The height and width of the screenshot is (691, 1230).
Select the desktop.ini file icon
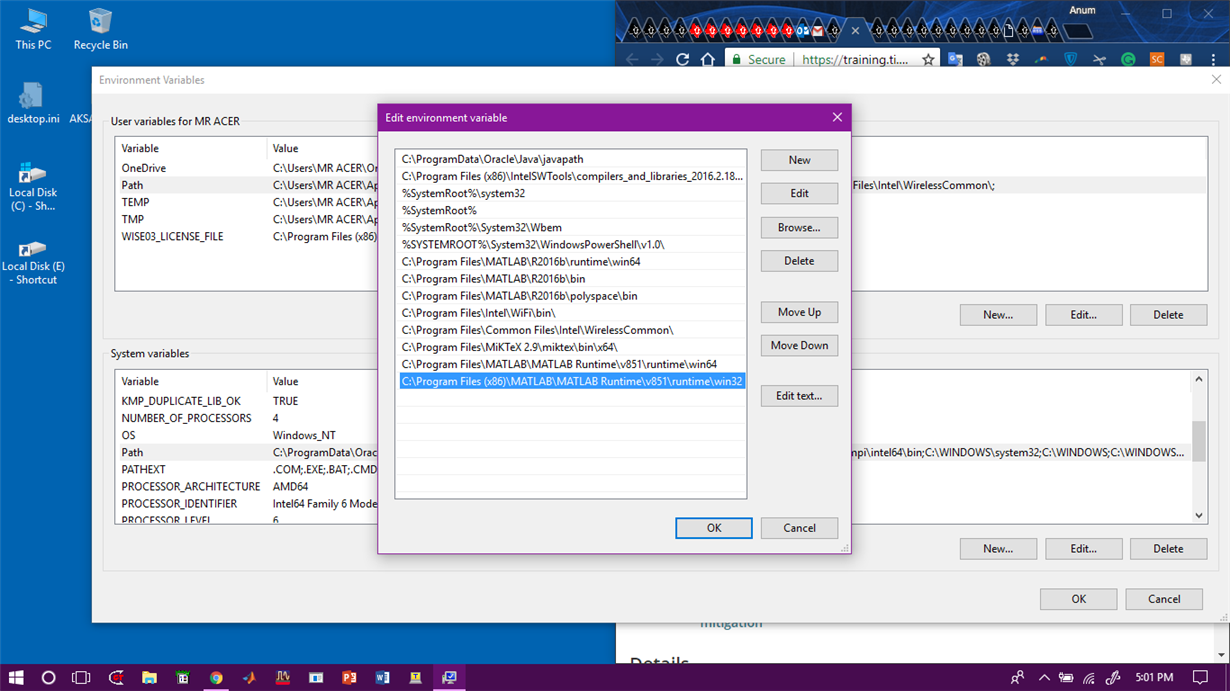33,102
